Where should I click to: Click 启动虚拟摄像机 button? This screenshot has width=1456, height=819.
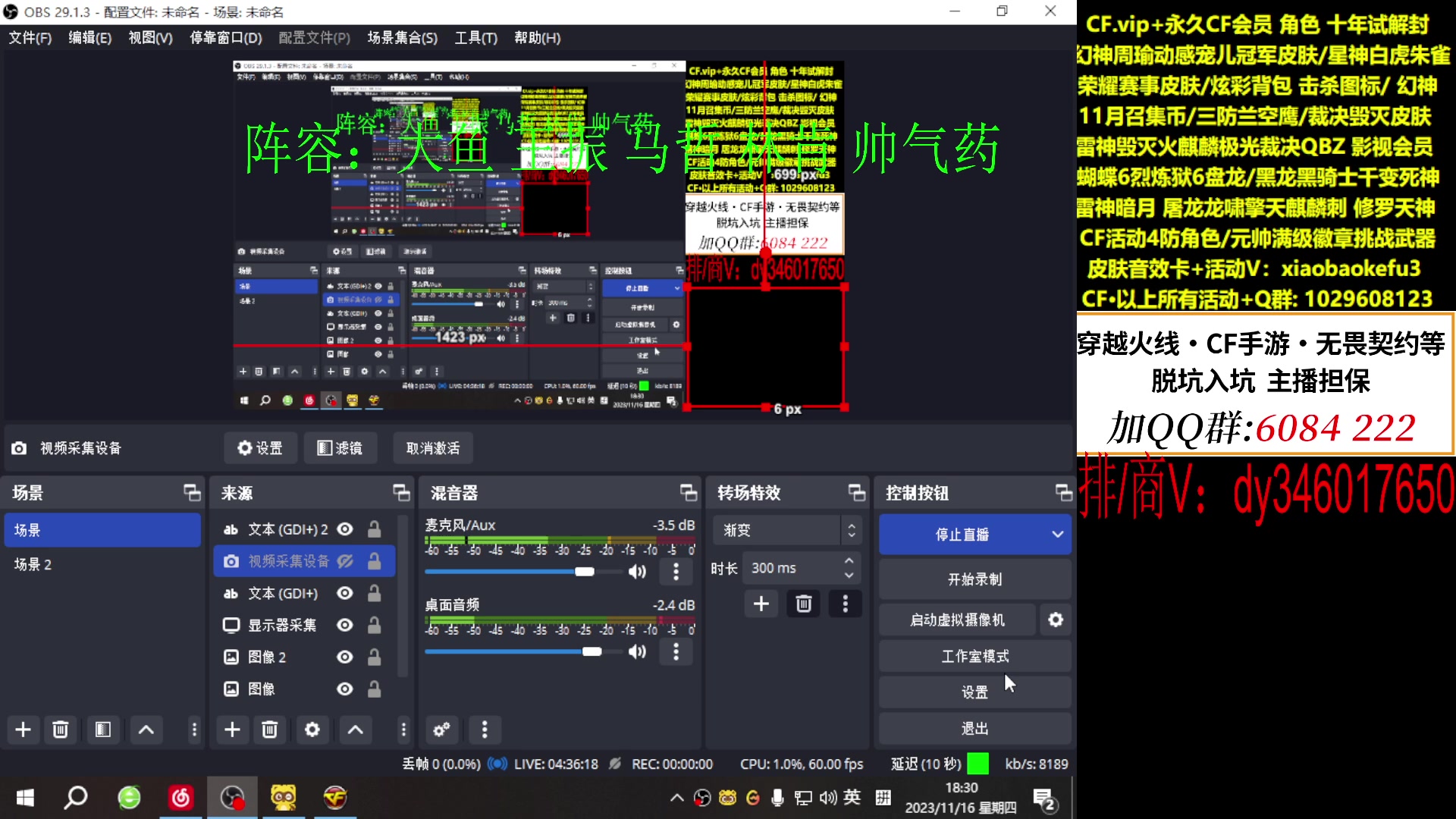[x=957, y=620]
